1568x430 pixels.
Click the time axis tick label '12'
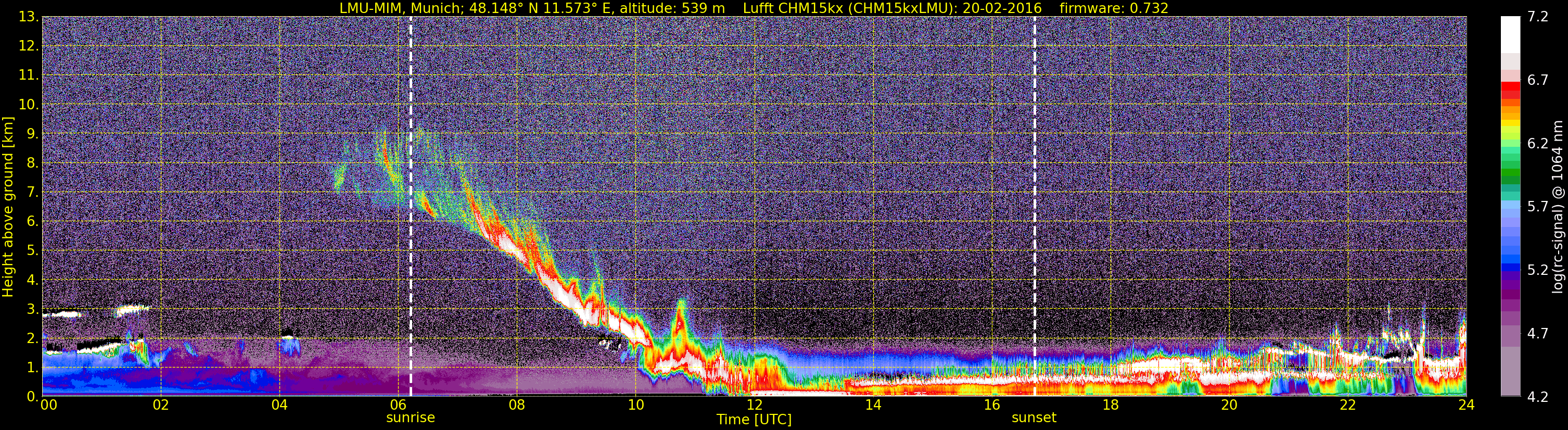pyautogui.click(x=754, y=405)
